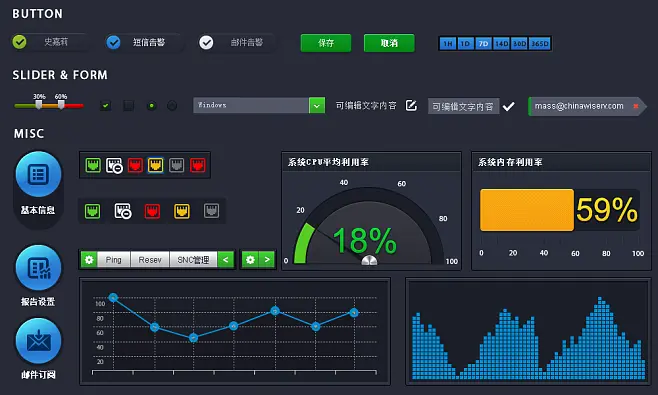This screenshot has height=395, width=658.
Task: Remove the mass@chinawiserv.com tag with red x
Action: tap(636, 106)
